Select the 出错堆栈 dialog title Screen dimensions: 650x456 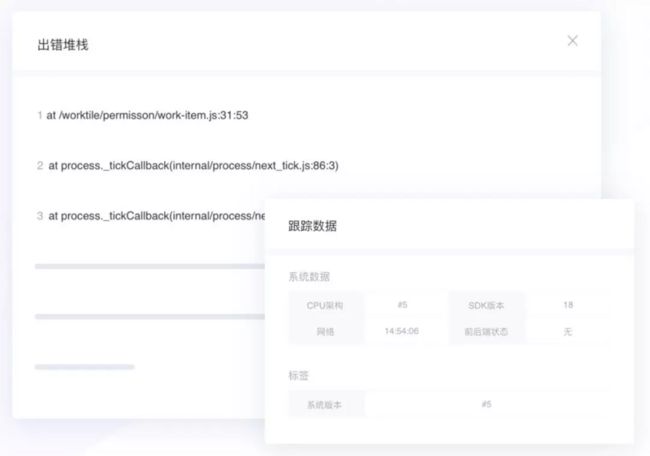point(63,45)
